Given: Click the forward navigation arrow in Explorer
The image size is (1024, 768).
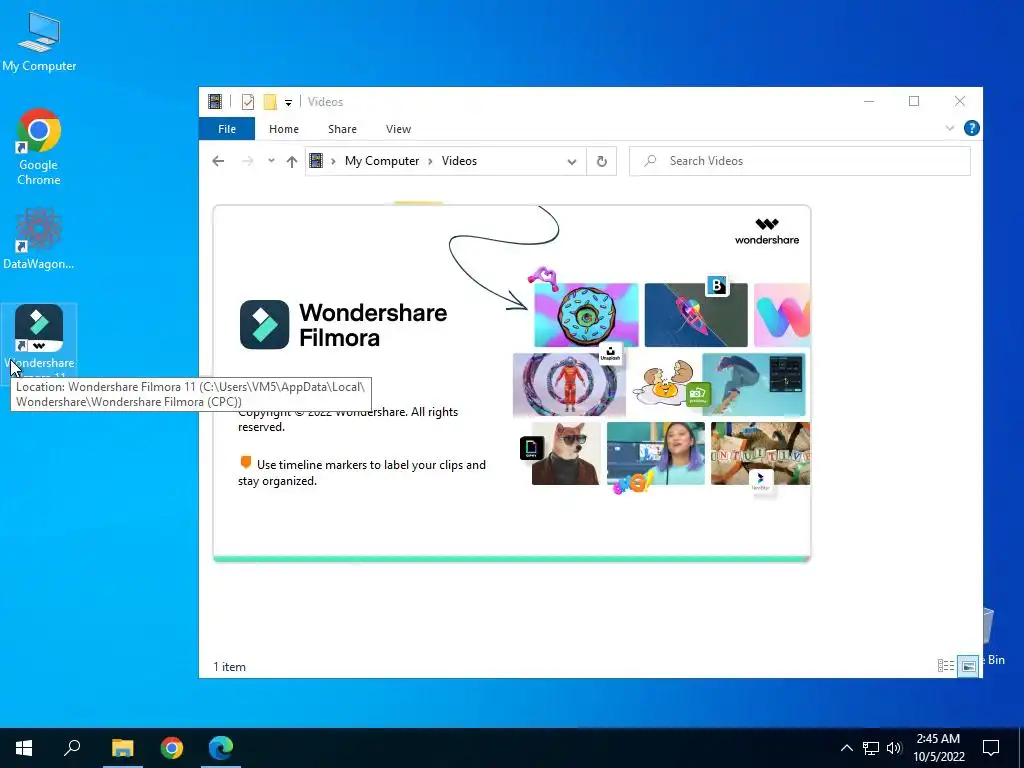Looking at the screenshot, I should coord(248,161).
